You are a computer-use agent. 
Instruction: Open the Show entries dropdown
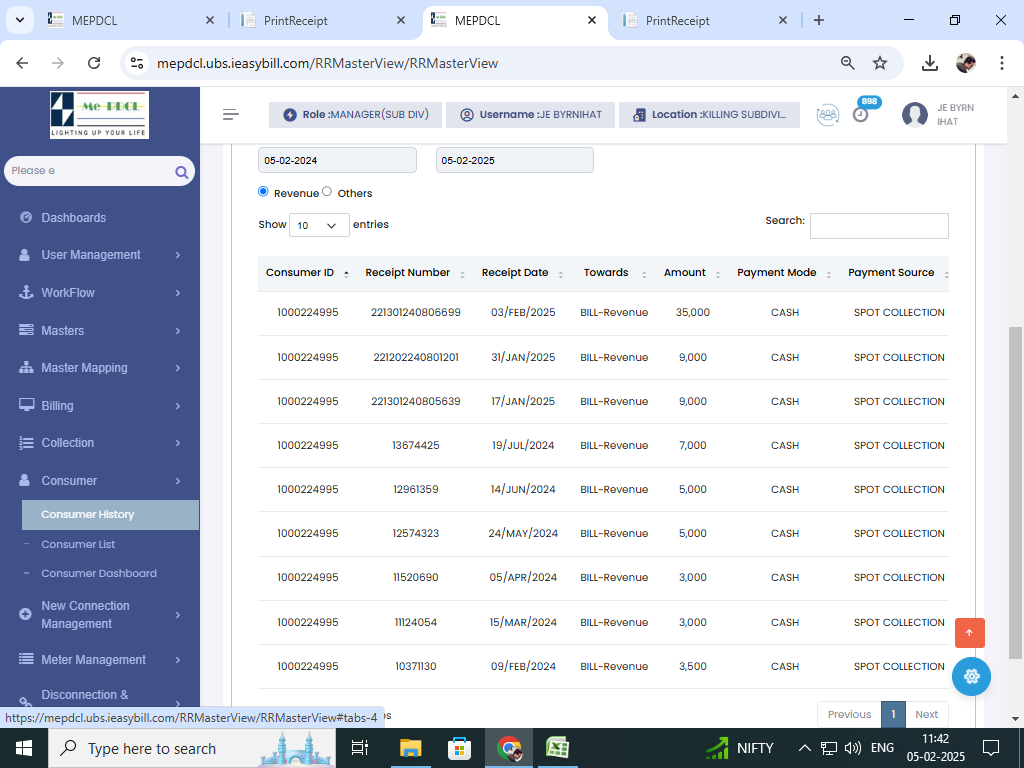[x=319, y=225]
